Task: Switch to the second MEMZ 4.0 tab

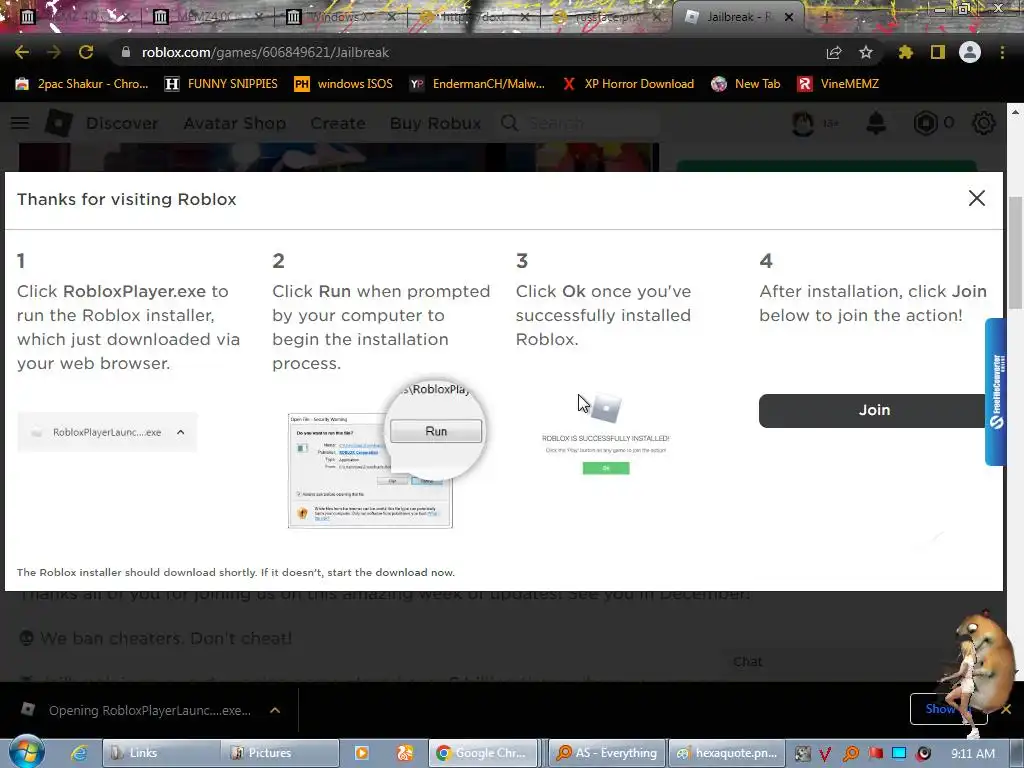Action: point(206,17)
